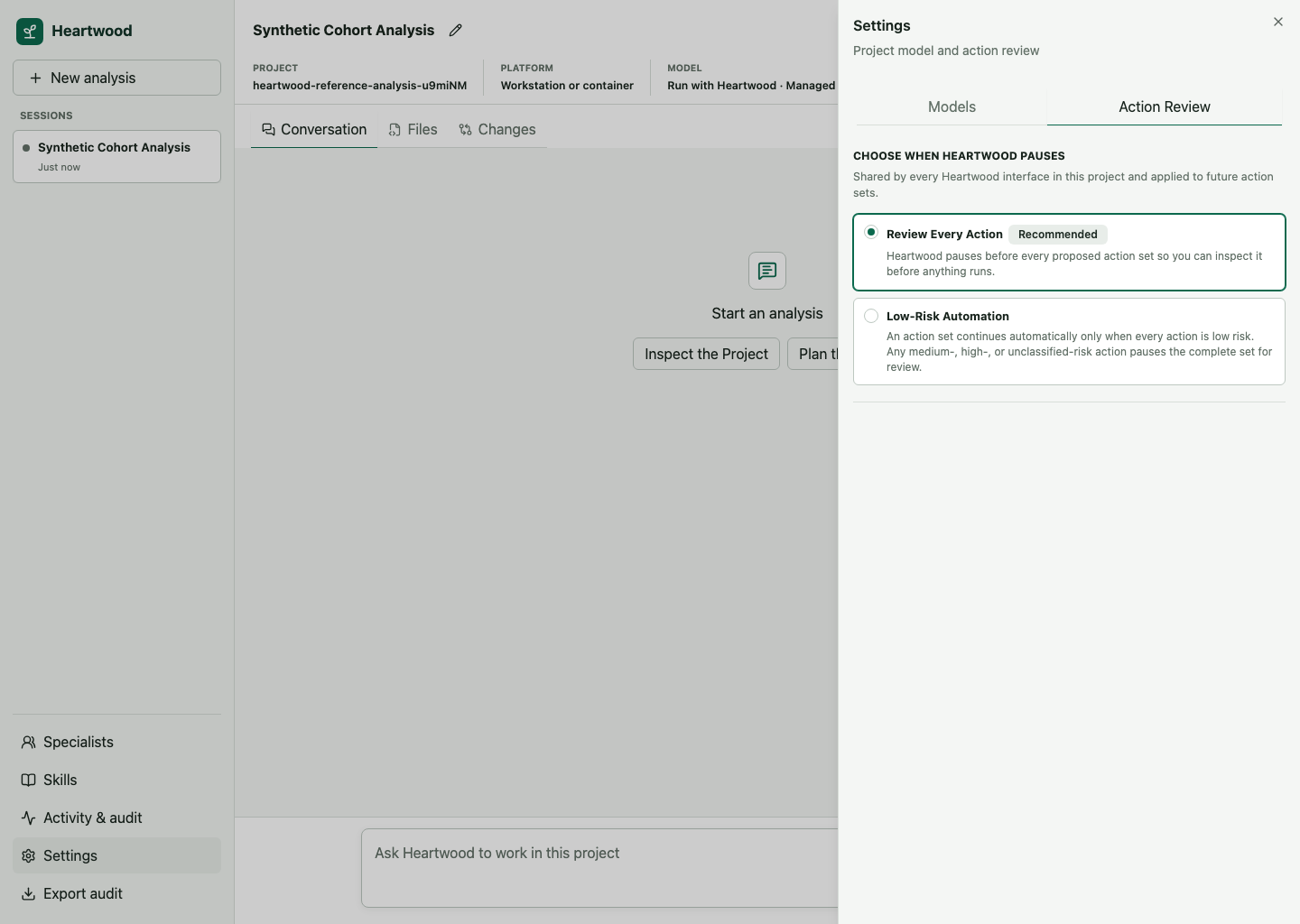Open Settings from the sidebar
Viewport: 1300px width, 924px height.
tap(116, 855)
